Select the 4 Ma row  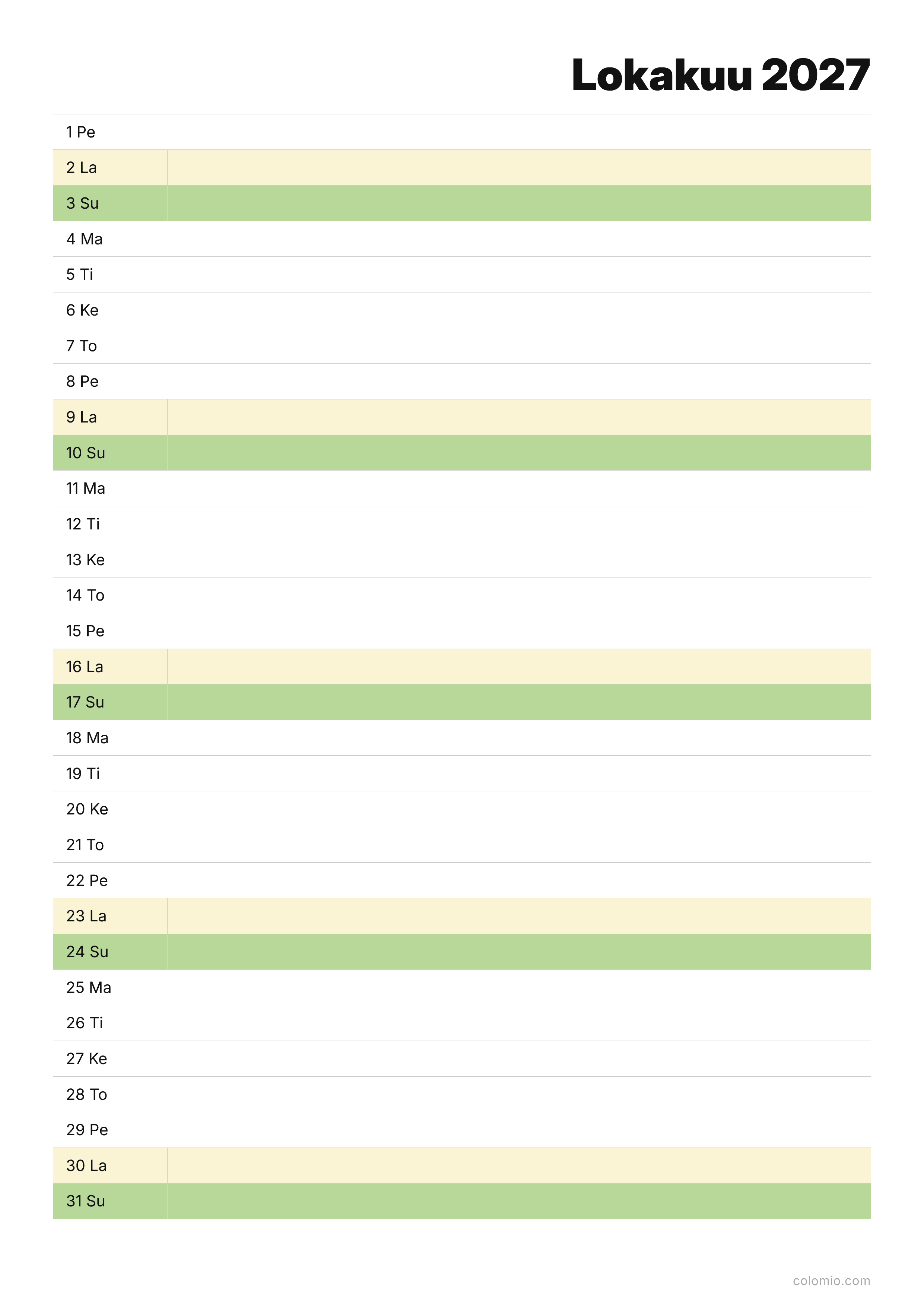(461, 239)
